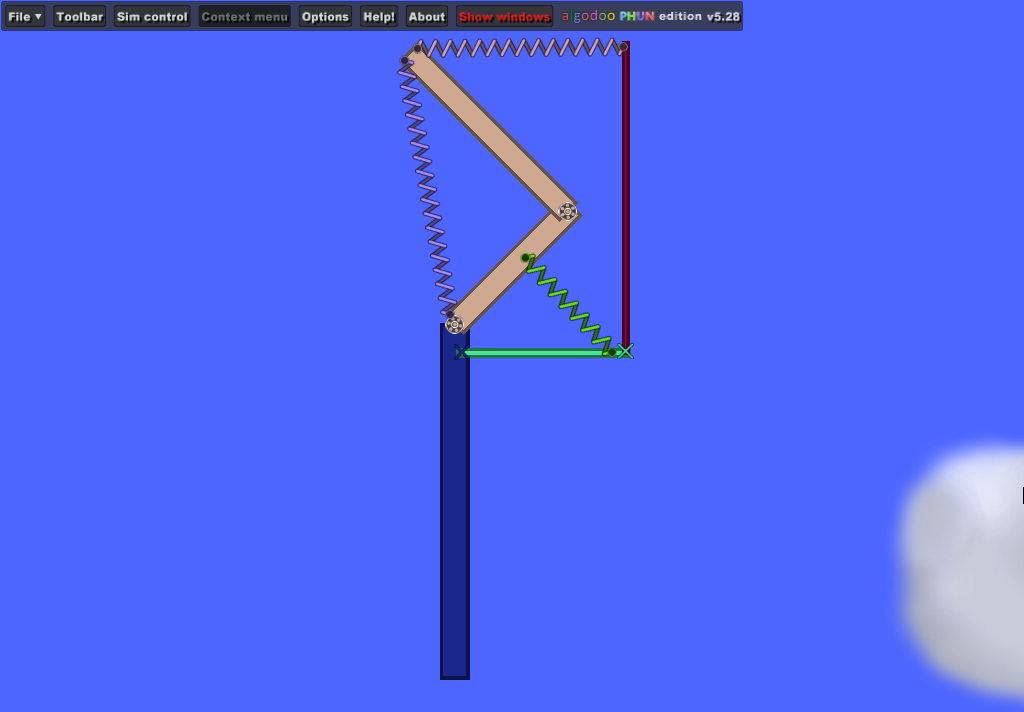Select the hinge at the blue pillar top
1024x712 pixels.
tap(455, 324)
